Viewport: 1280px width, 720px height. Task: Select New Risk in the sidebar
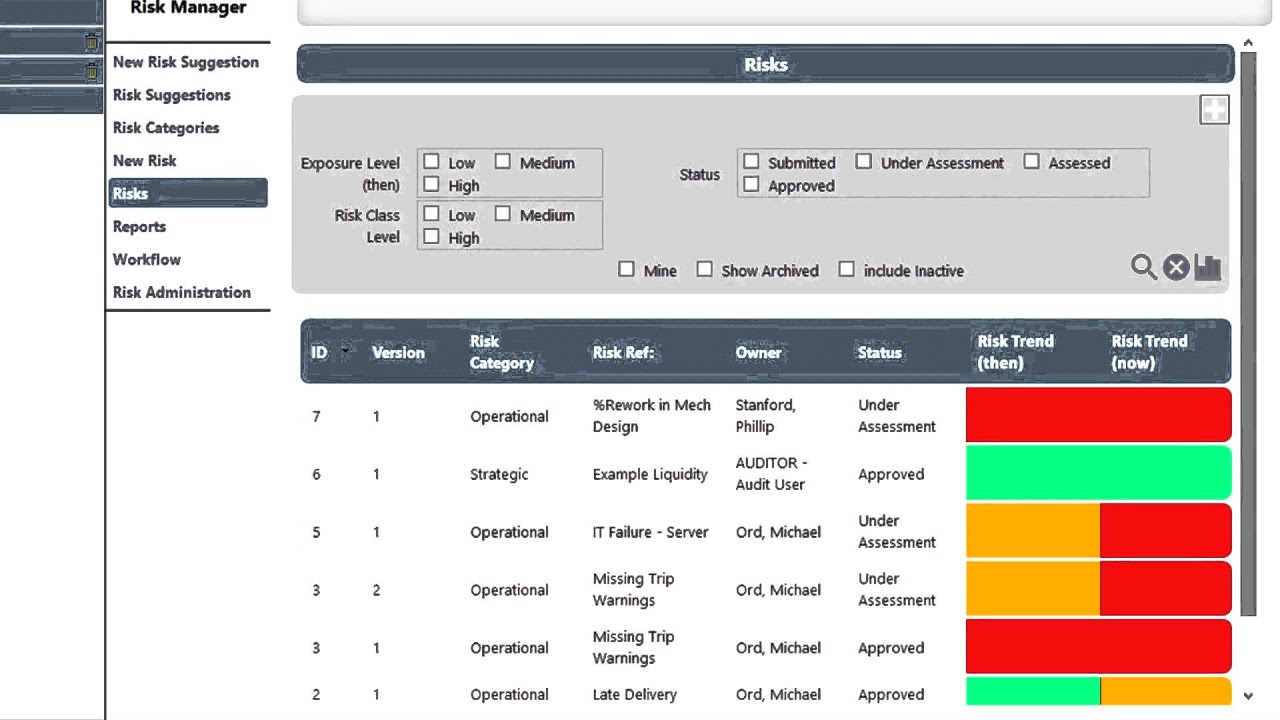point(145,161)
